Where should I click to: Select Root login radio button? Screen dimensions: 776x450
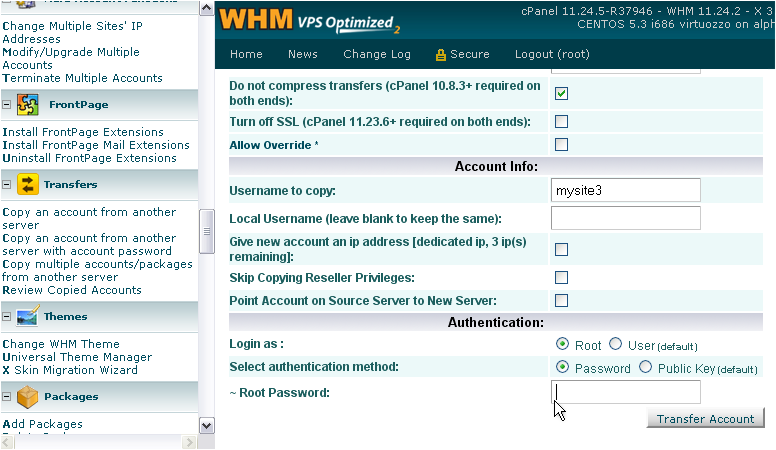click(x=562, y=344)
